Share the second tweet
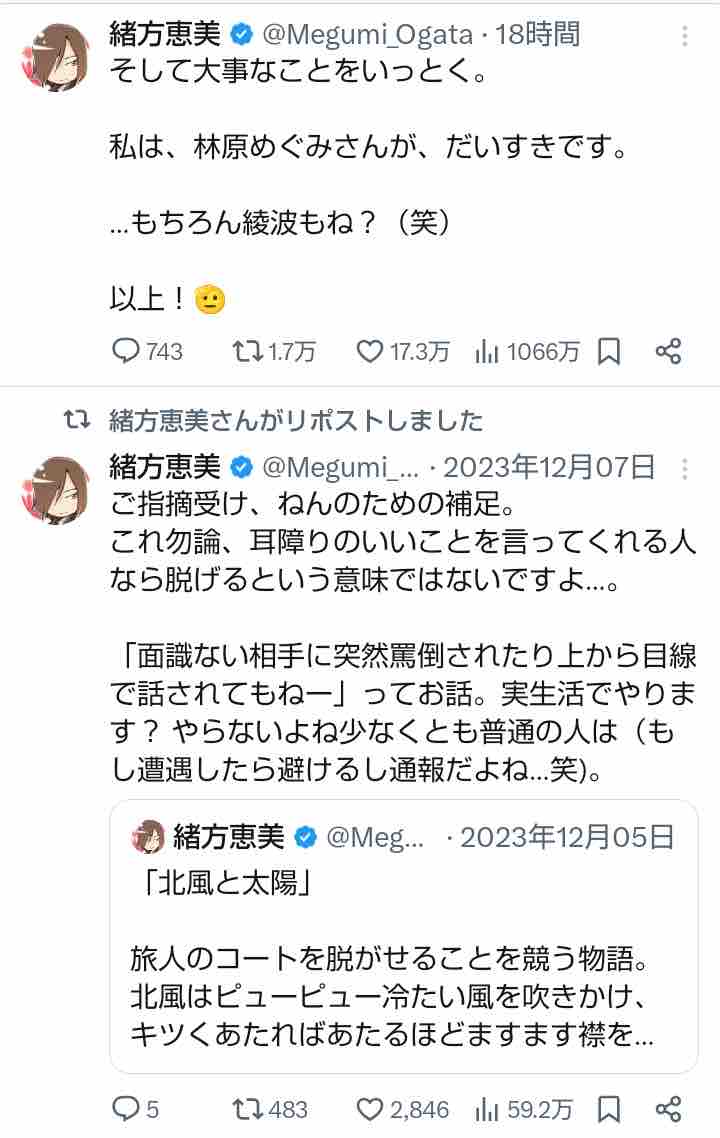720x1138 pixels. pos(668,1109)
